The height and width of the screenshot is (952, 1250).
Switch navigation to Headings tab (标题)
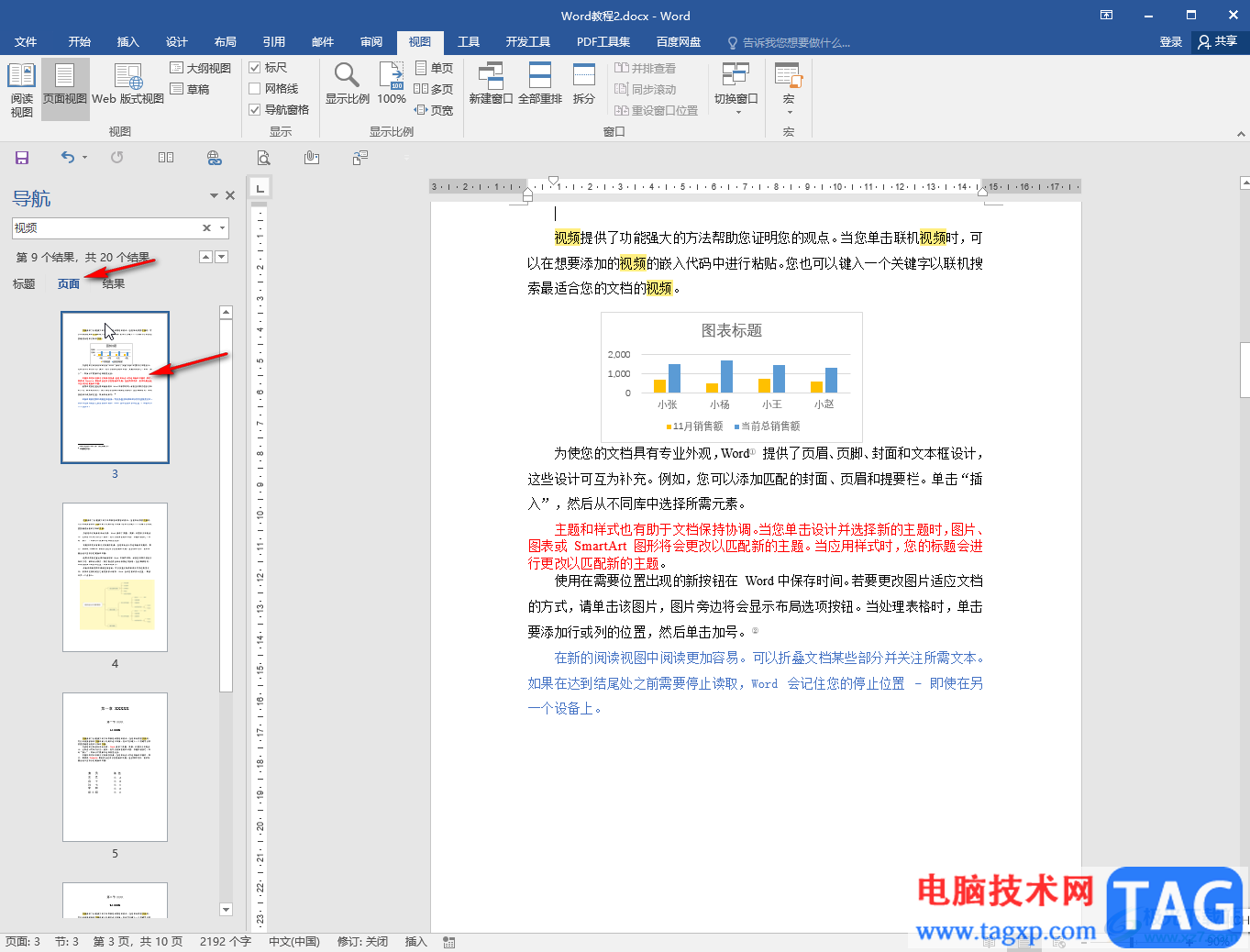coord(24,284)
